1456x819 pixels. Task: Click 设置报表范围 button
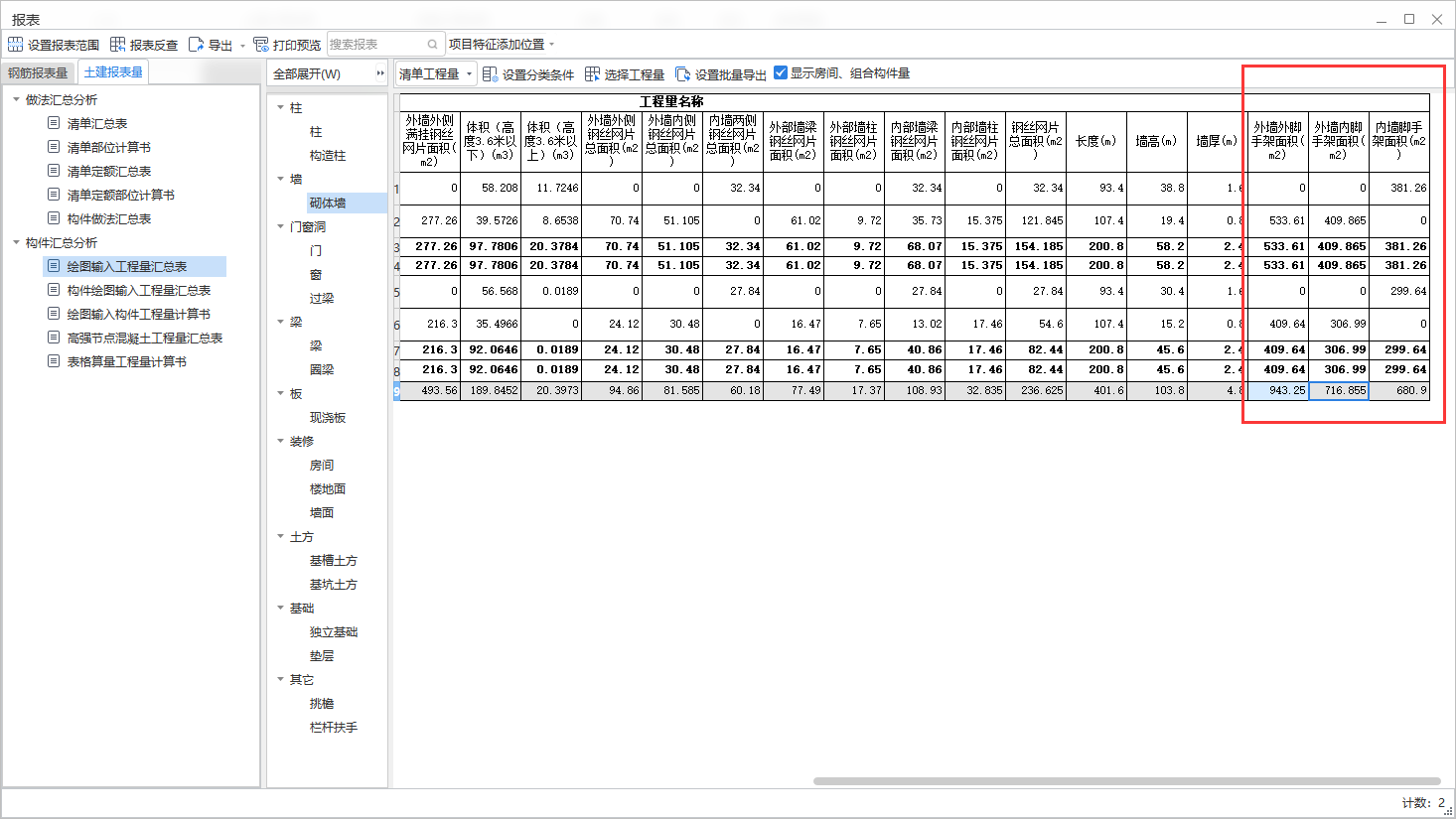54,45
